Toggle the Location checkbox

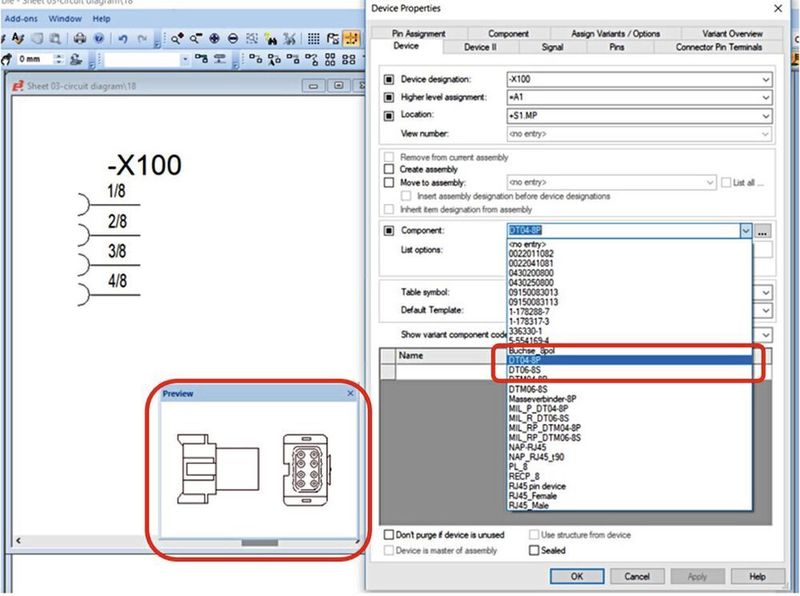click(389, 115)
